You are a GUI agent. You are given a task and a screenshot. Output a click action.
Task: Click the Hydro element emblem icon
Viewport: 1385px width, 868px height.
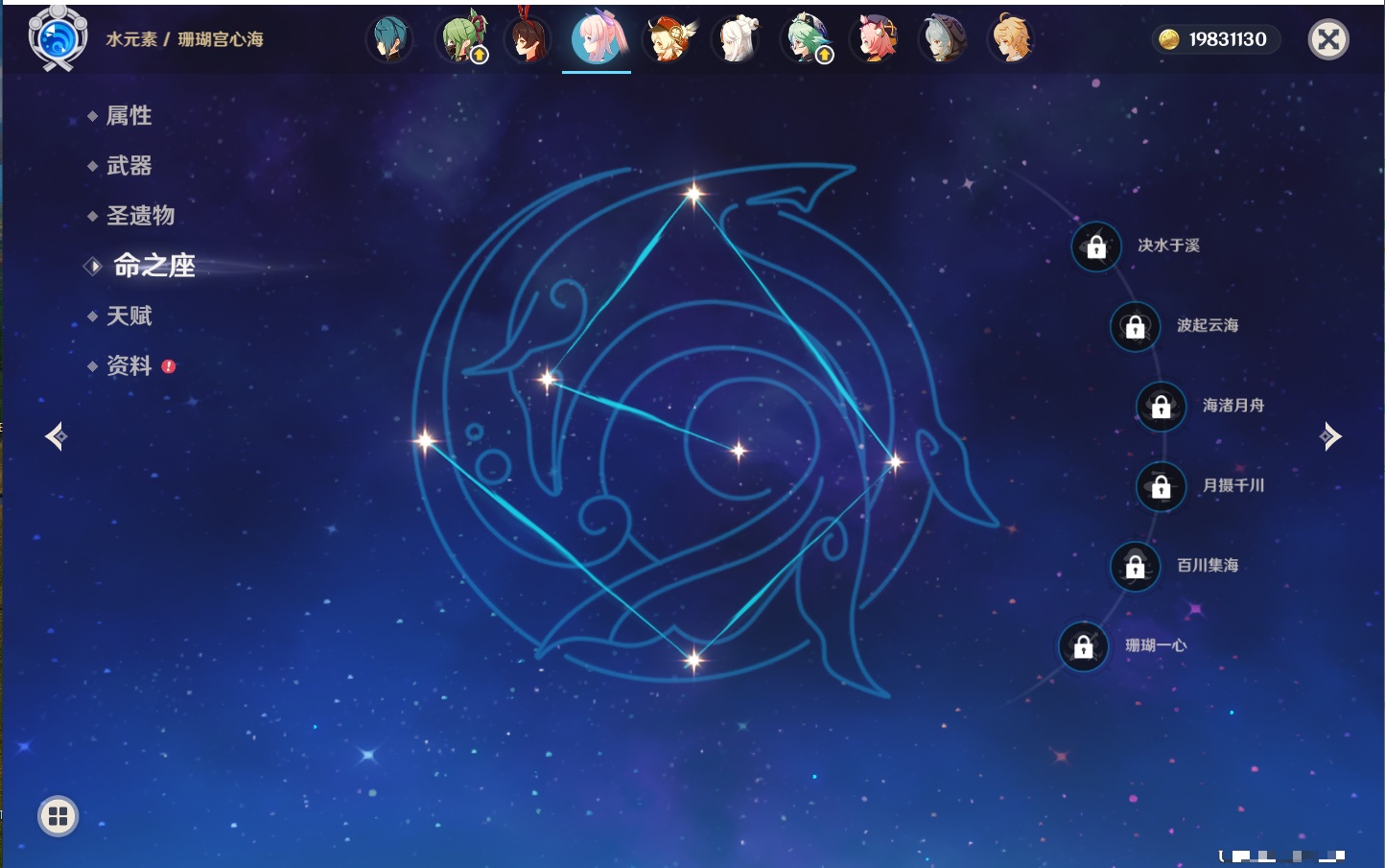tap(58, 39)
